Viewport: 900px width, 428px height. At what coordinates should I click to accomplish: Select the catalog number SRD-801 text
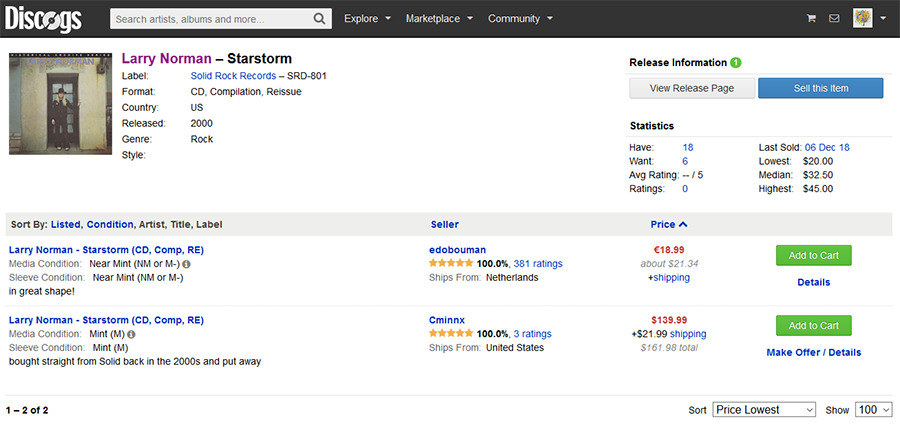click(307, 76)
